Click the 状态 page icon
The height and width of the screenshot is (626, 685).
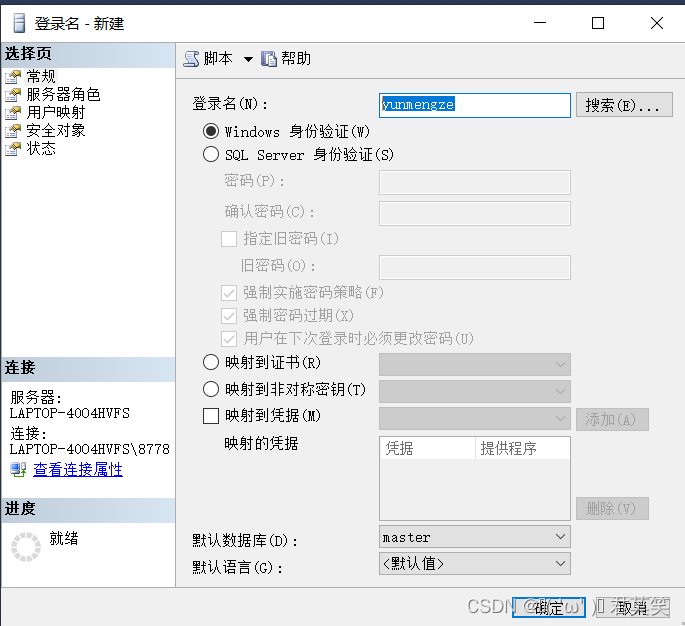point(13,149)
